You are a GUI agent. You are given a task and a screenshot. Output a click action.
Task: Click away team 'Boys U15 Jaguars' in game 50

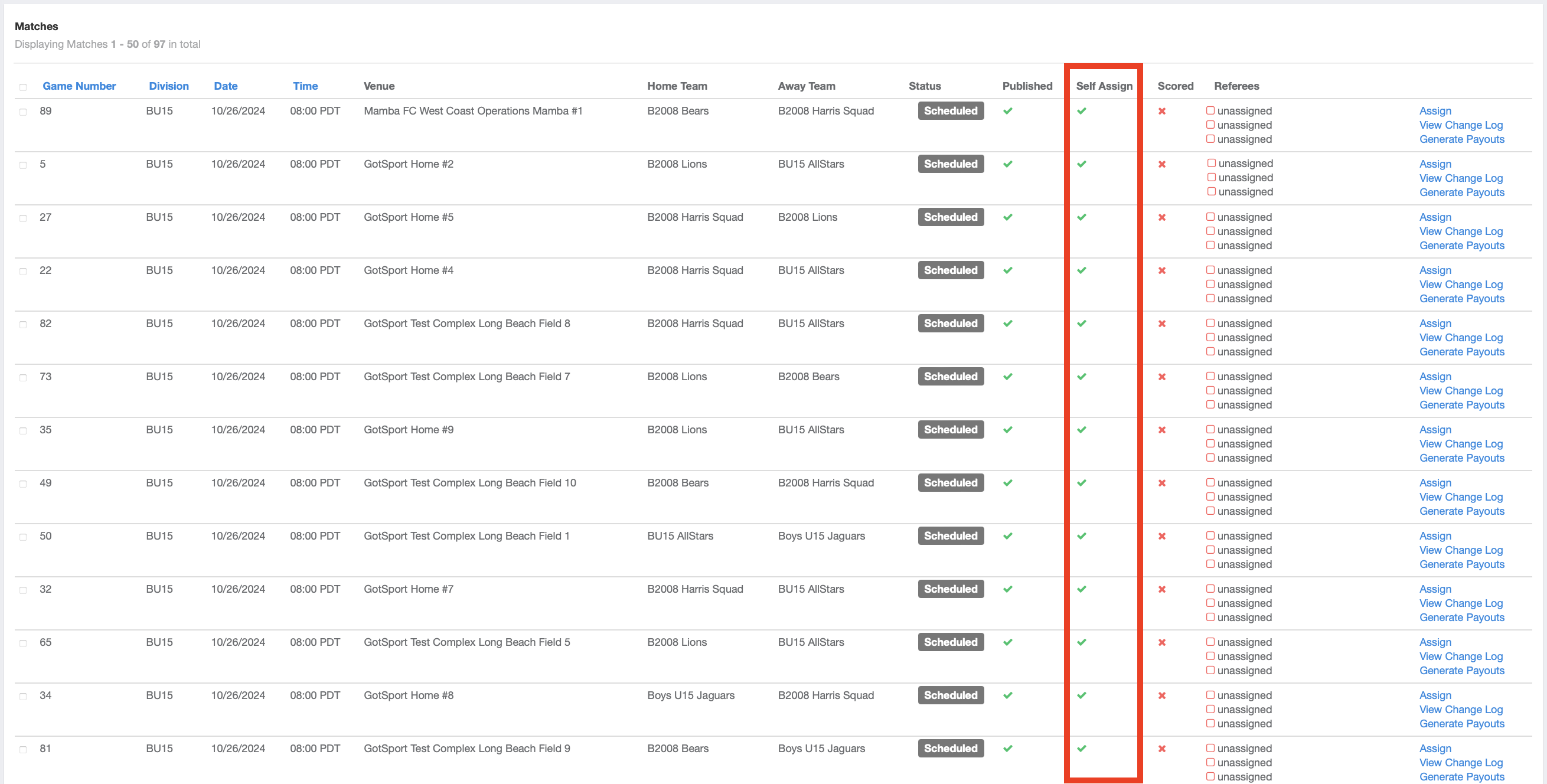pyautogui.click(x=821, y=536)
